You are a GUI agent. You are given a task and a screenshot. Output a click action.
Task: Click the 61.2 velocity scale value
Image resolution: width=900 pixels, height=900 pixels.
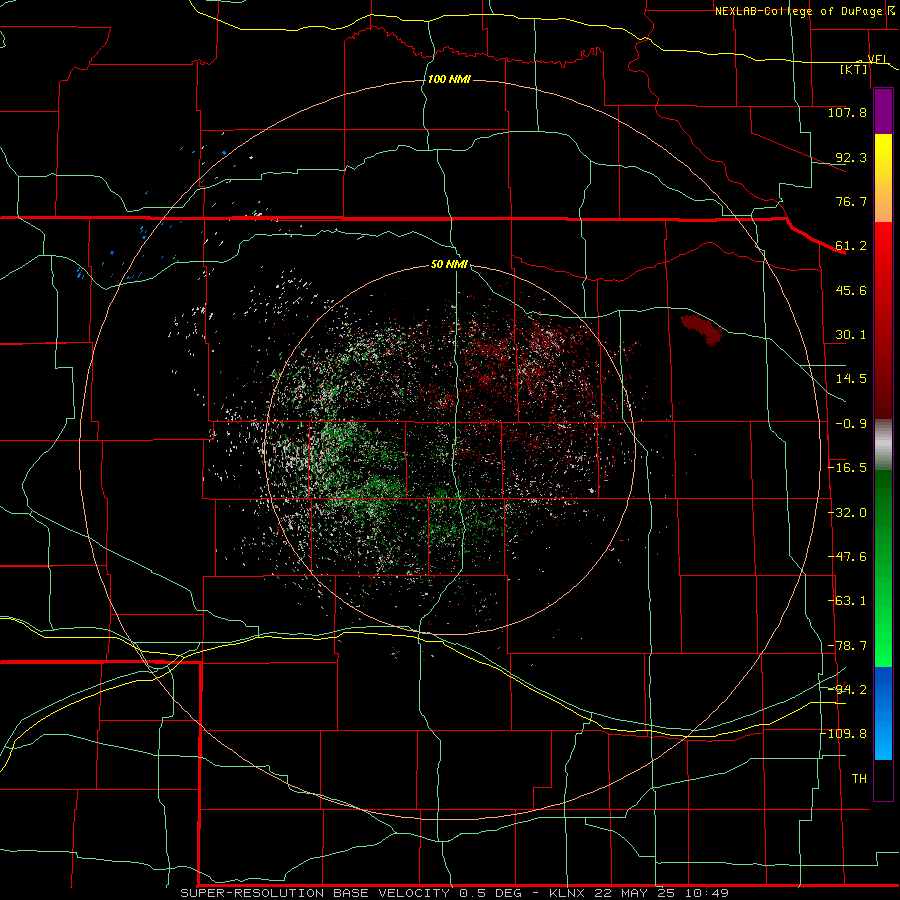pos(851,246)
